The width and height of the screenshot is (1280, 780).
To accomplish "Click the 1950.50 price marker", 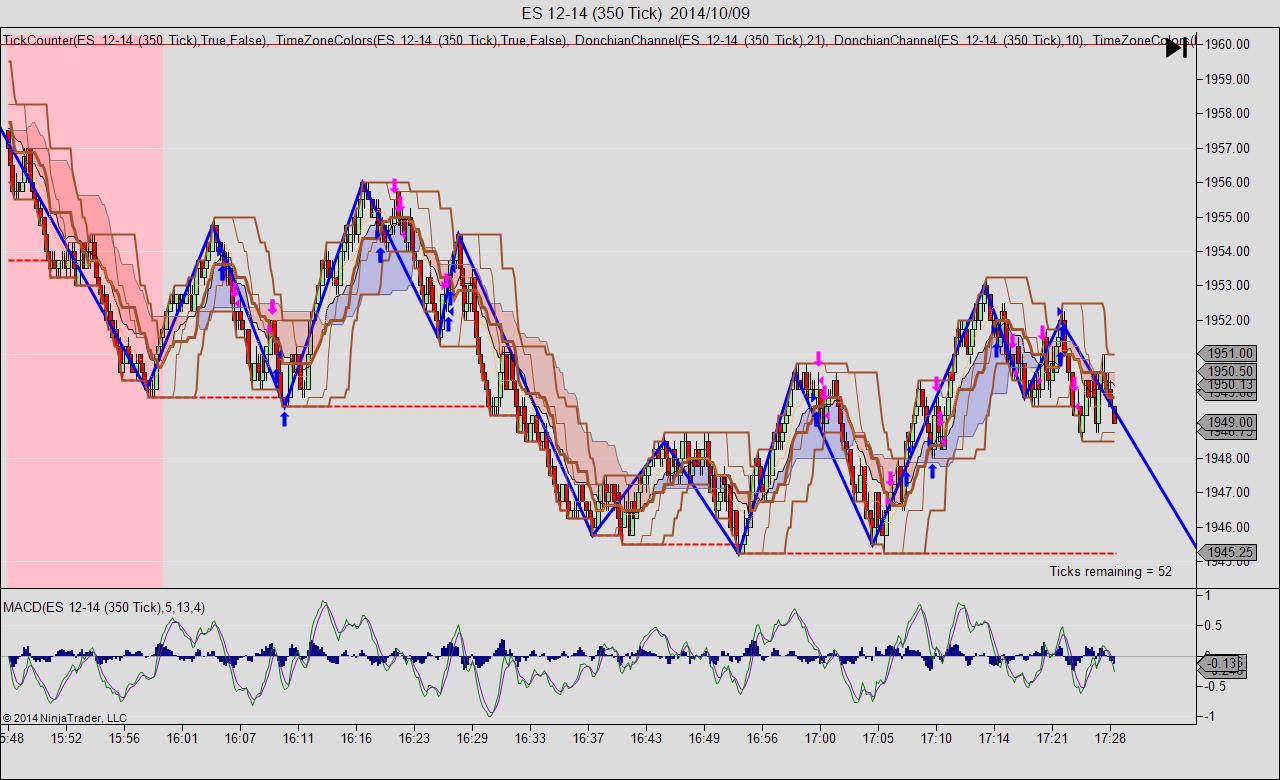I will [1230, 371].
